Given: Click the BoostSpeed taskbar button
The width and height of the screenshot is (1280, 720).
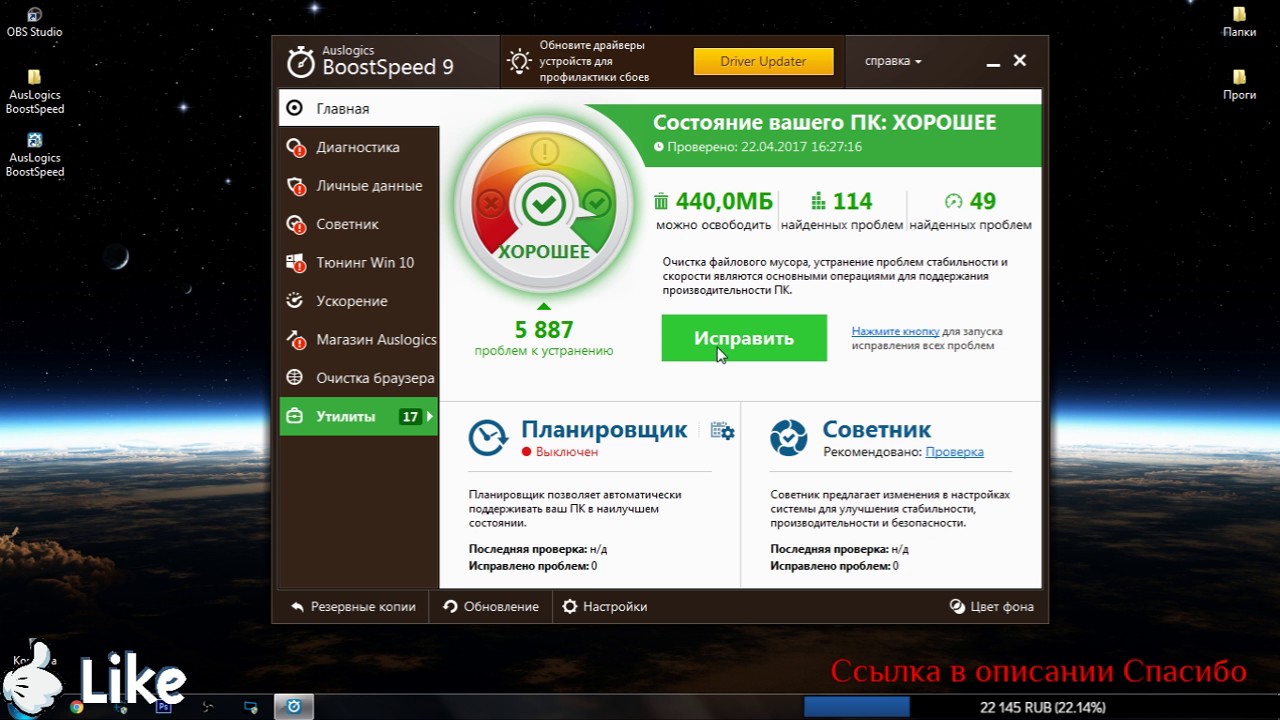Looking at the screenshot, I should pos(293,707).
